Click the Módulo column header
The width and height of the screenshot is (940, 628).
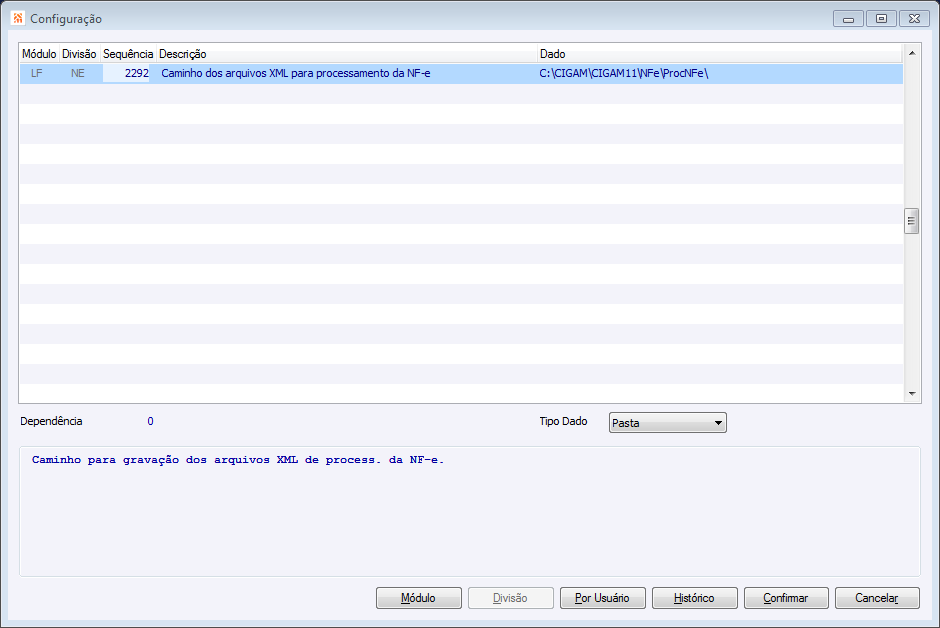[39, 54]
